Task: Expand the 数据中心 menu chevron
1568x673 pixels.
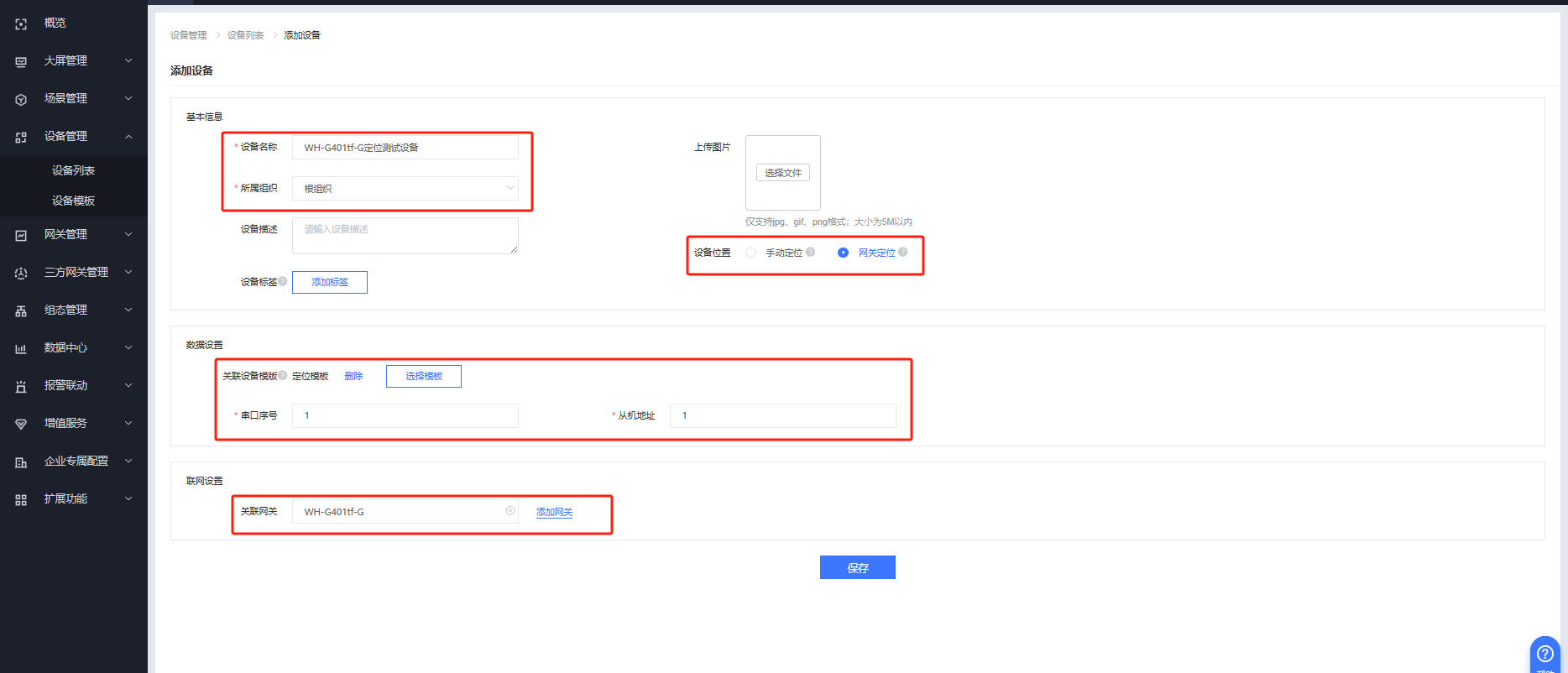Action: coord(128,347)
